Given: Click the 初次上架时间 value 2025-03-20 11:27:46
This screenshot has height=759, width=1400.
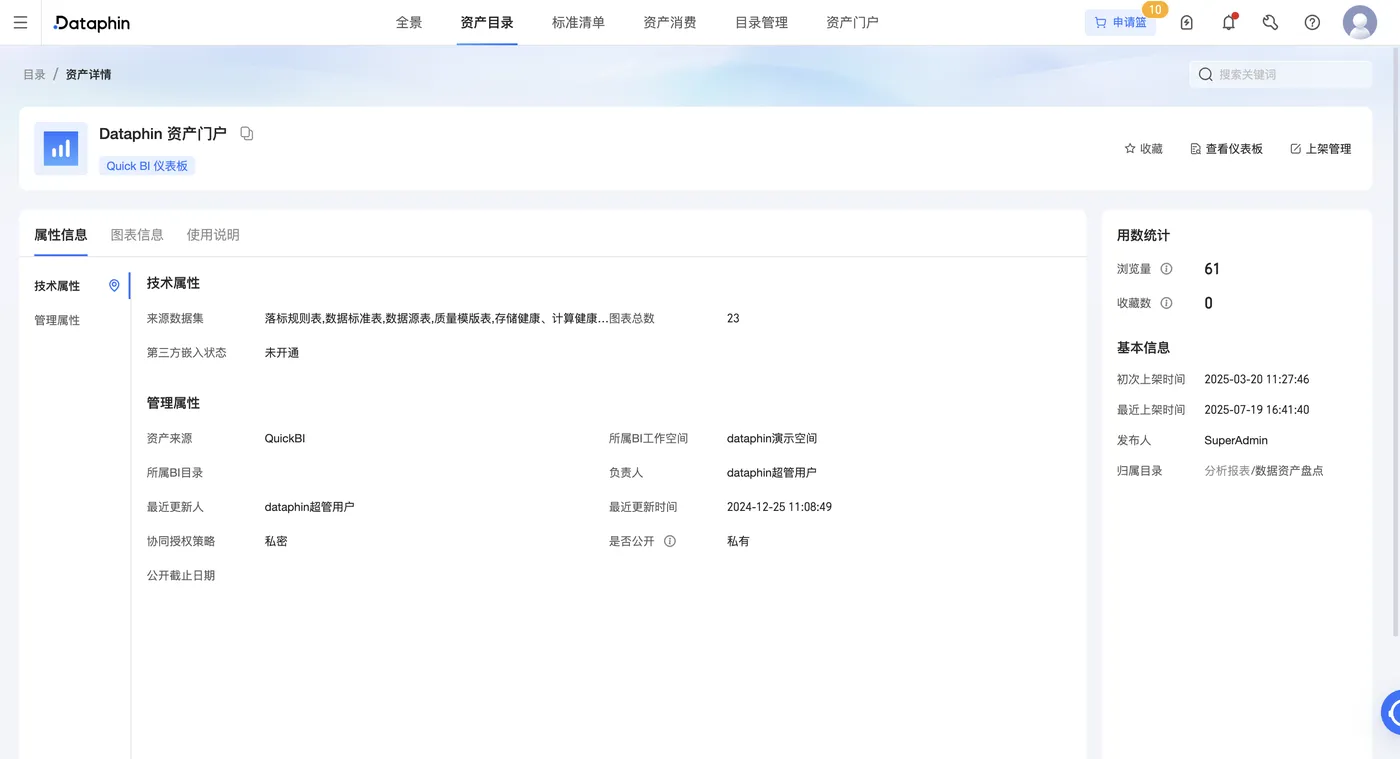Looking at the screenshot, I should coord(1257,380).
